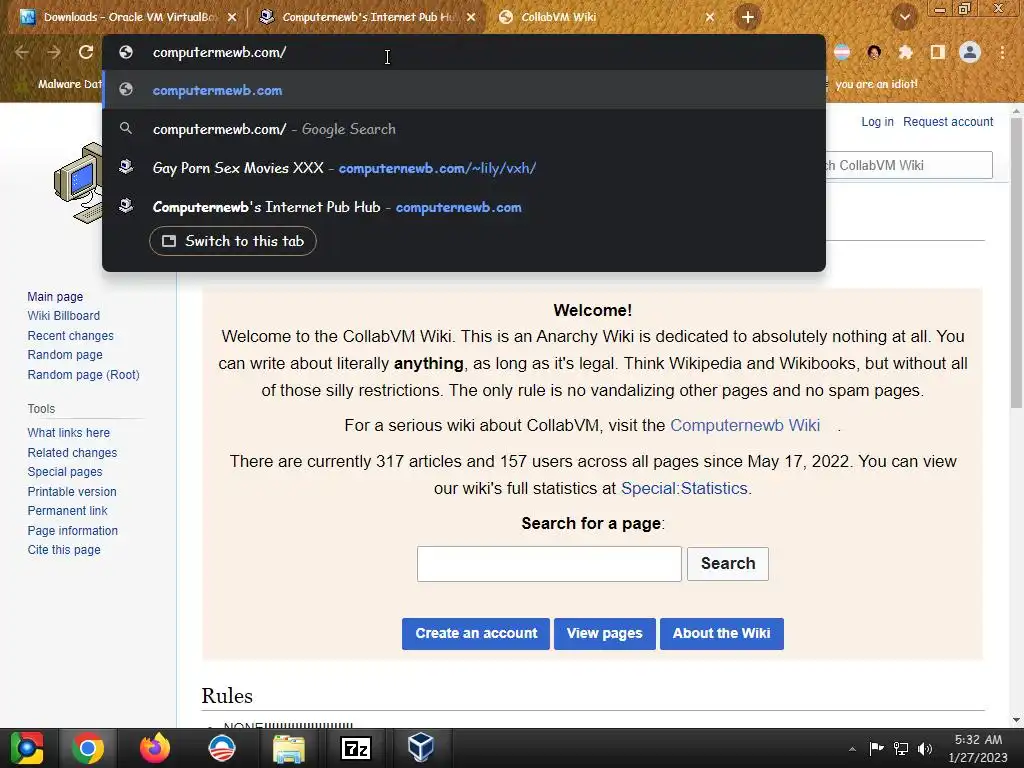
Task: Click What links here tool
Action: (x=69, y=433)
